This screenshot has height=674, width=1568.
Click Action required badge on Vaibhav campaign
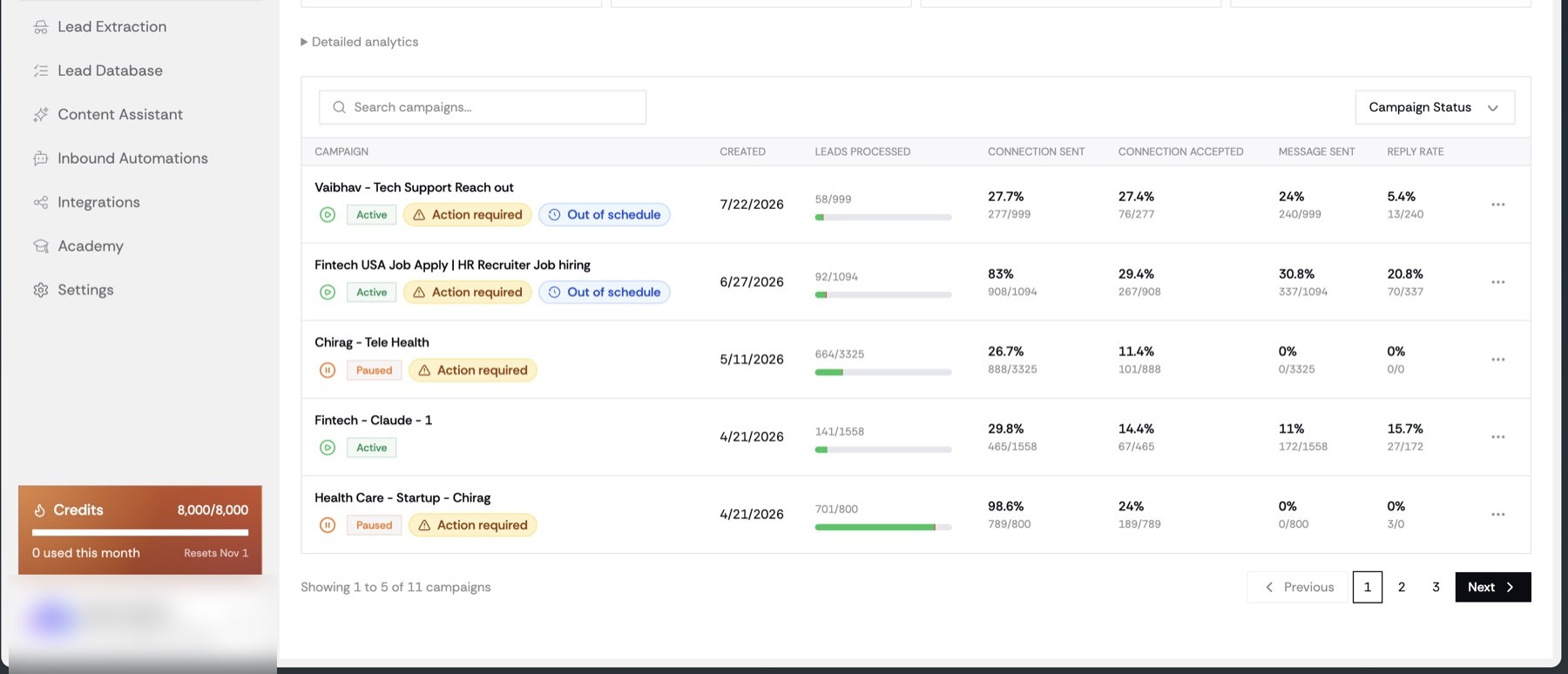click(468, 214)
